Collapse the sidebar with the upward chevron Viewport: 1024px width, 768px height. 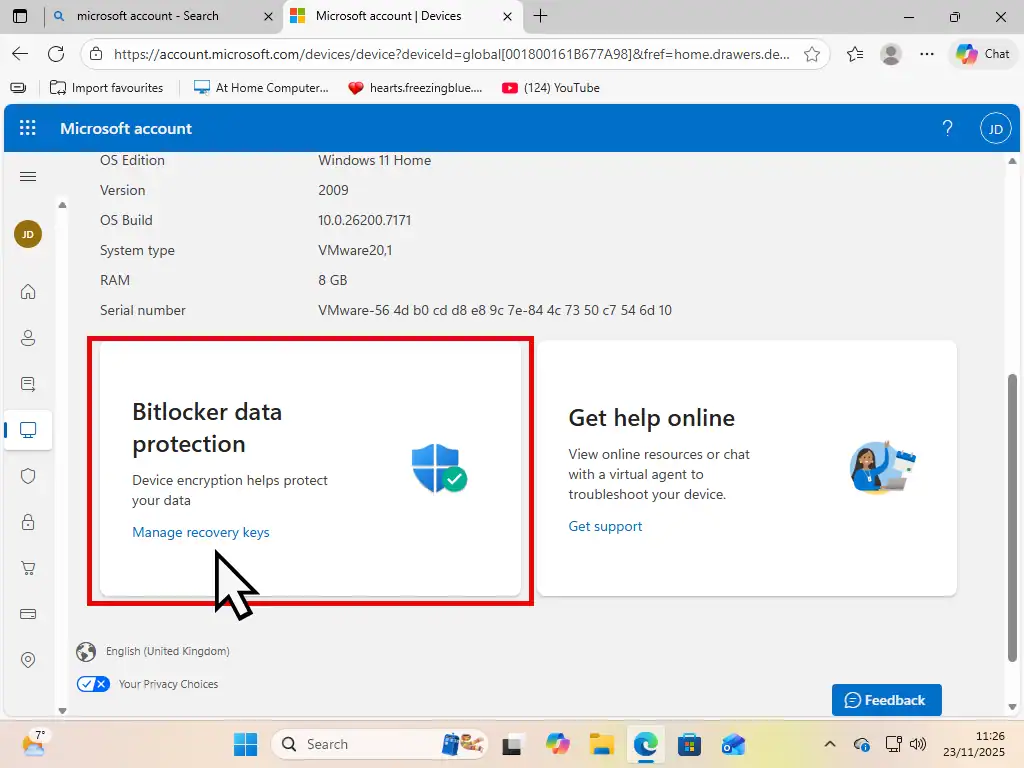(62, 204)
